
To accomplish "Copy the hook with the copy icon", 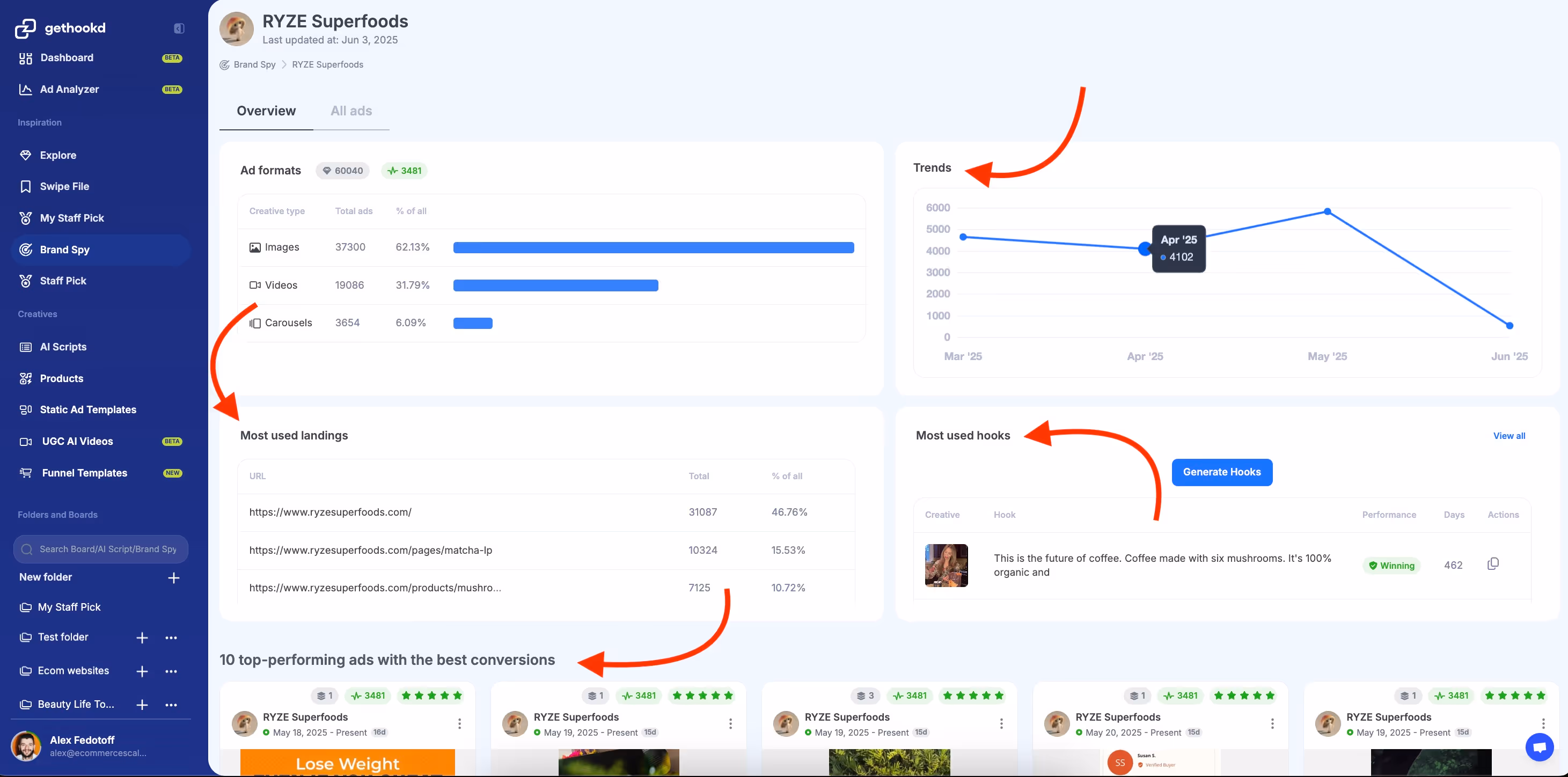I will (x=1492, y=564).
